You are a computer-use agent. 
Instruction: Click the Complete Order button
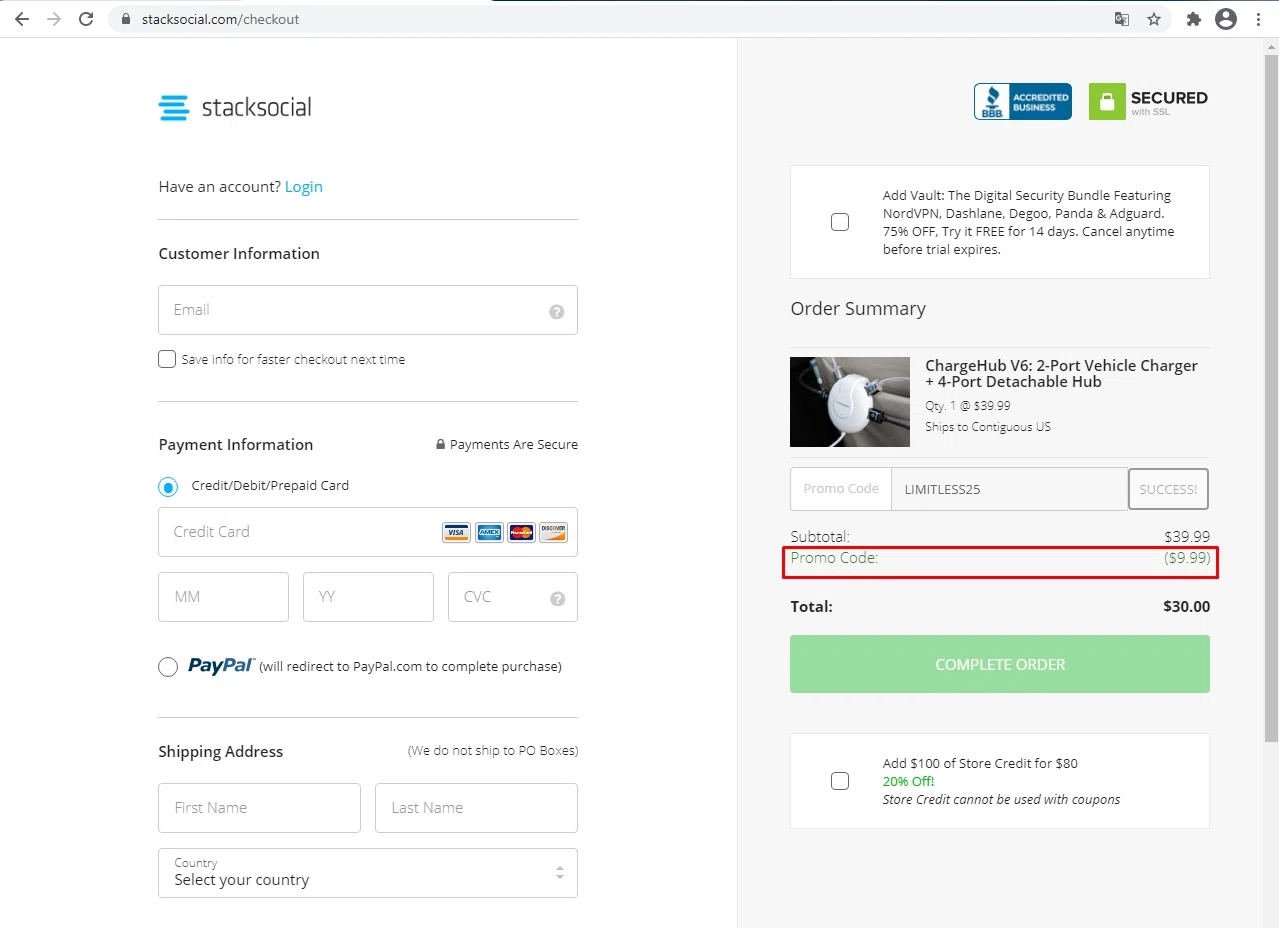click(x=1000, y=664)
